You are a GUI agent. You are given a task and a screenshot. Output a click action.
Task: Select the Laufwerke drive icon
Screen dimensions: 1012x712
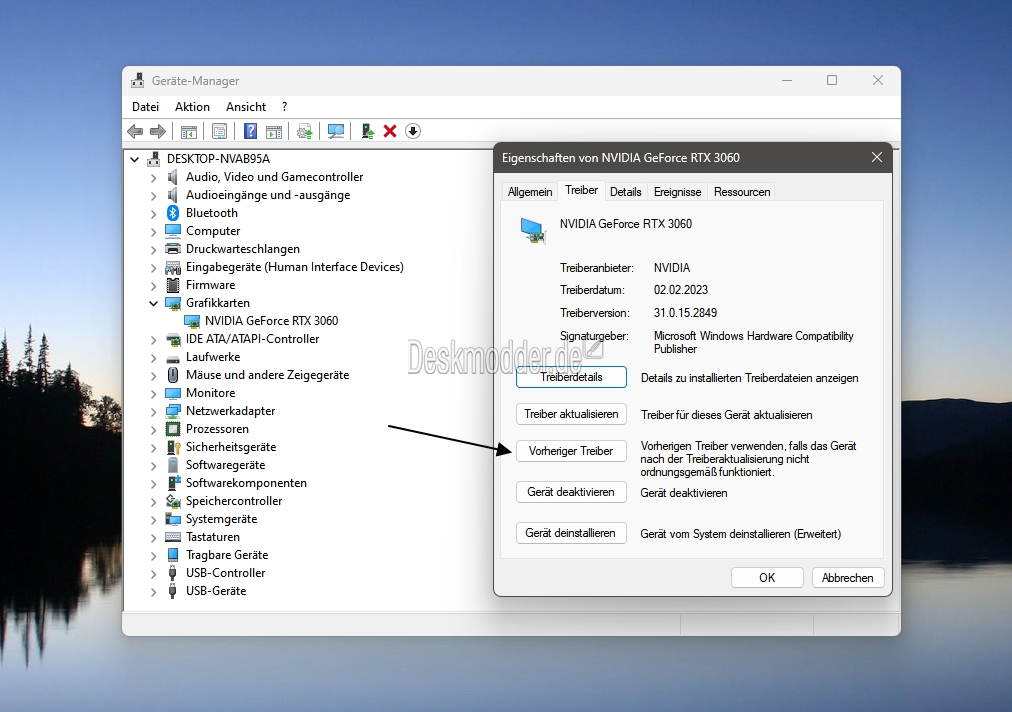click(173, 358)
